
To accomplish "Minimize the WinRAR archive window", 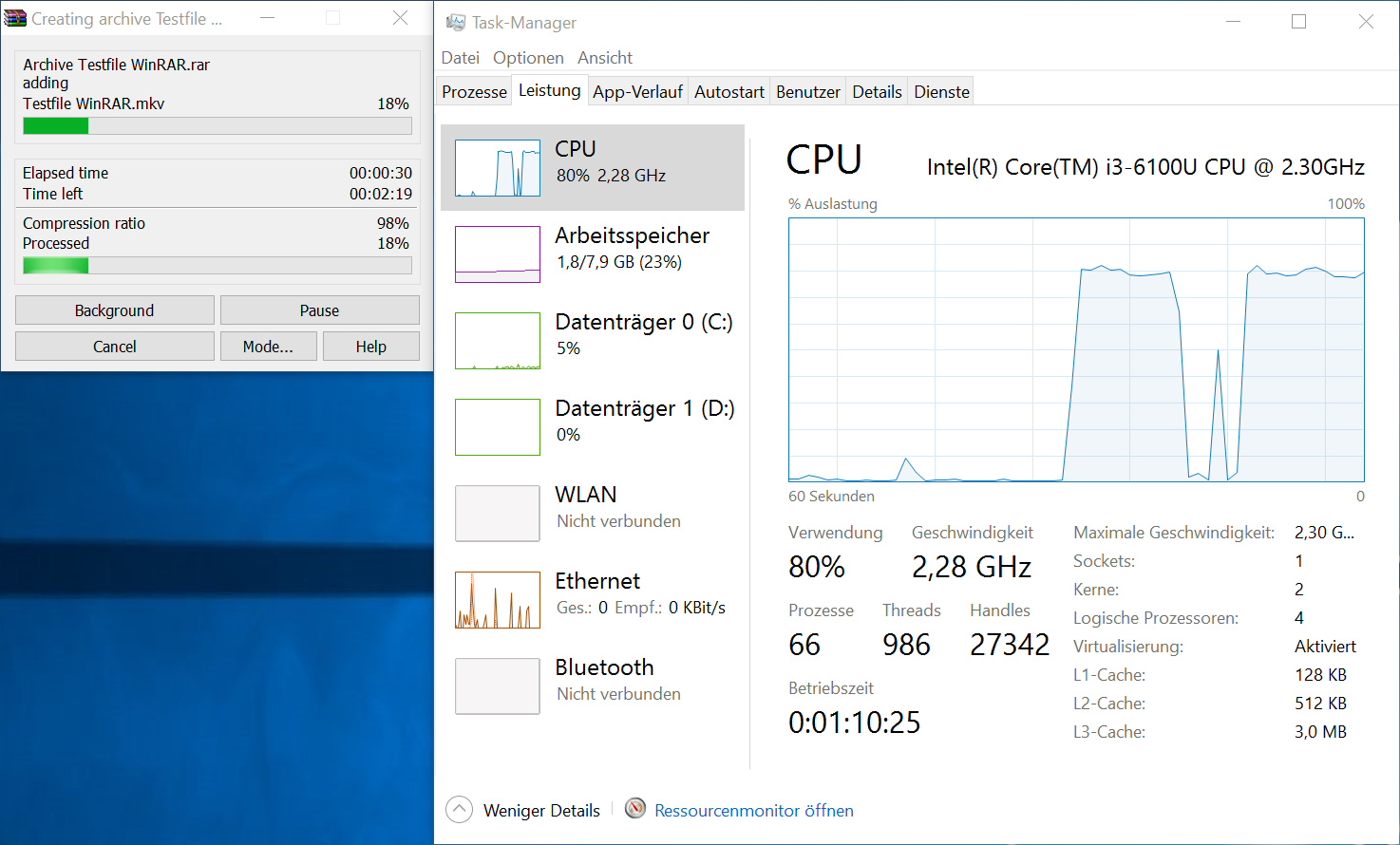I will tap(268, 18).
